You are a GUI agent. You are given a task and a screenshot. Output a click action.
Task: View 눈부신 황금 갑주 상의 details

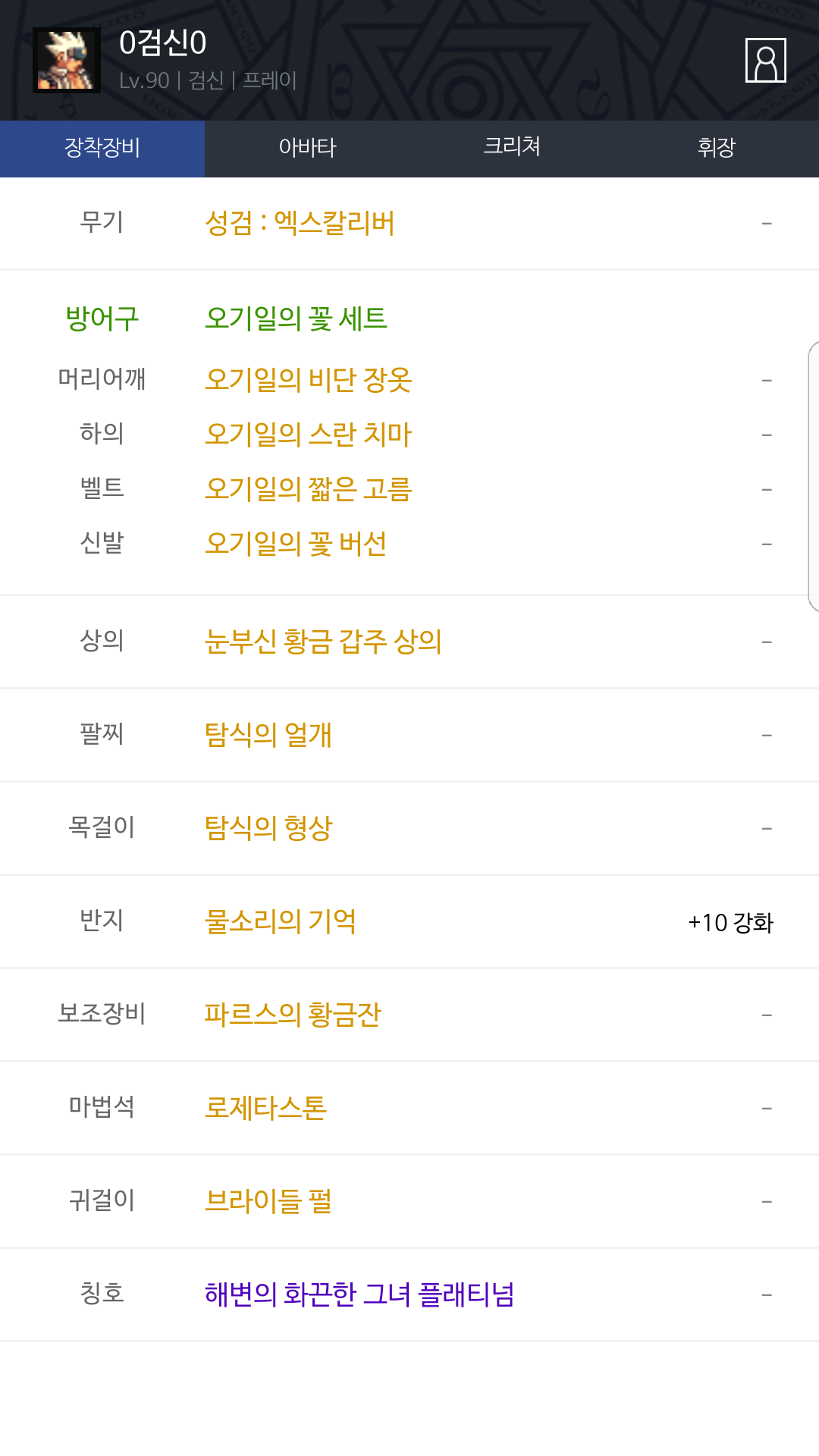tap(323, 642)
